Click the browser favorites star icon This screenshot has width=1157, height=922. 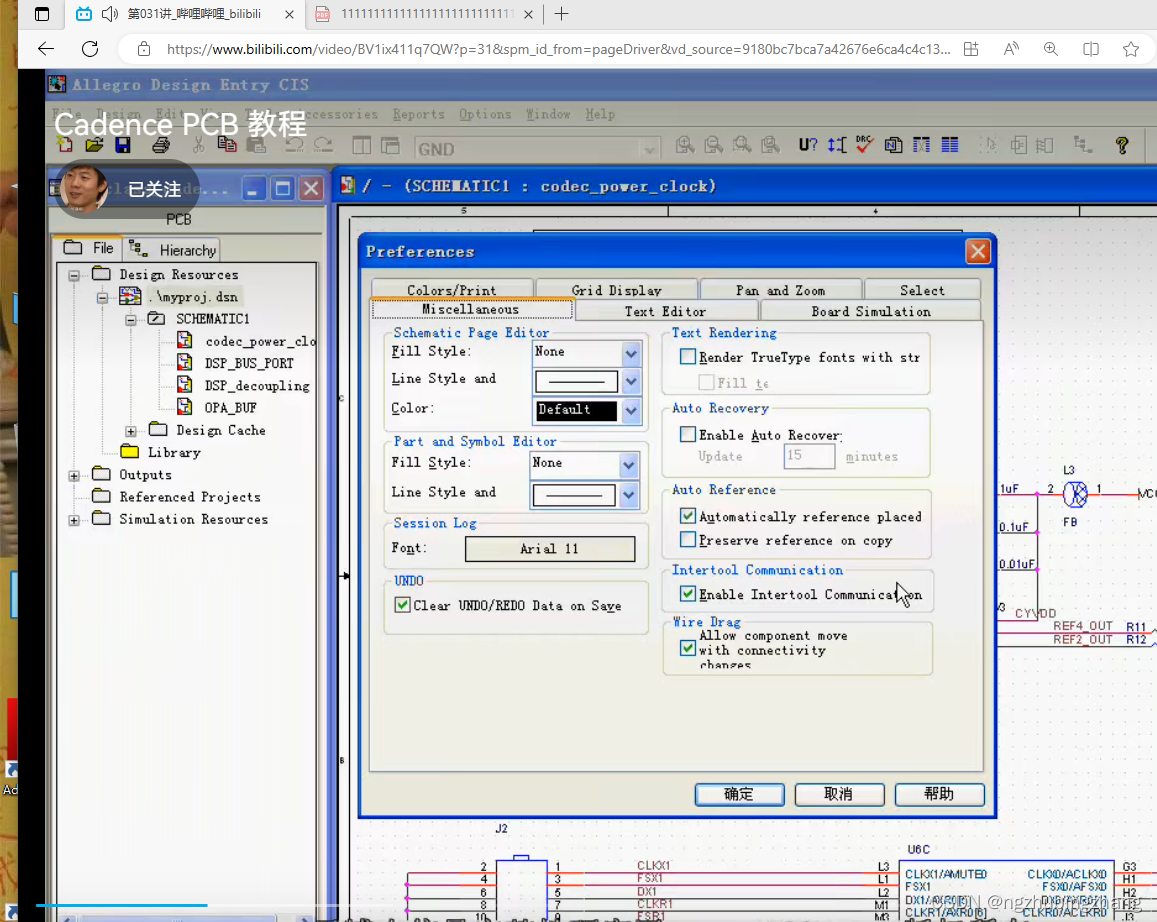click(x=1130, y=49)
